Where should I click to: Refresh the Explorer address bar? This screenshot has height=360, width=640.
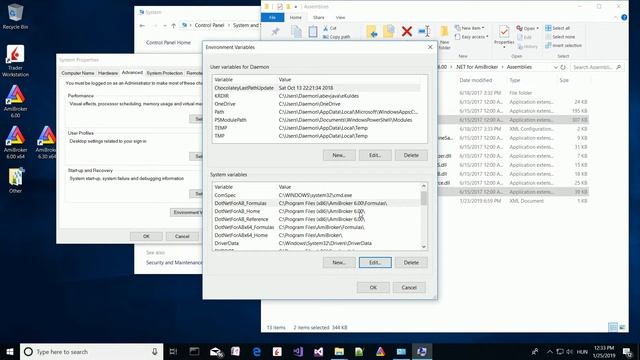coord(563,67)
